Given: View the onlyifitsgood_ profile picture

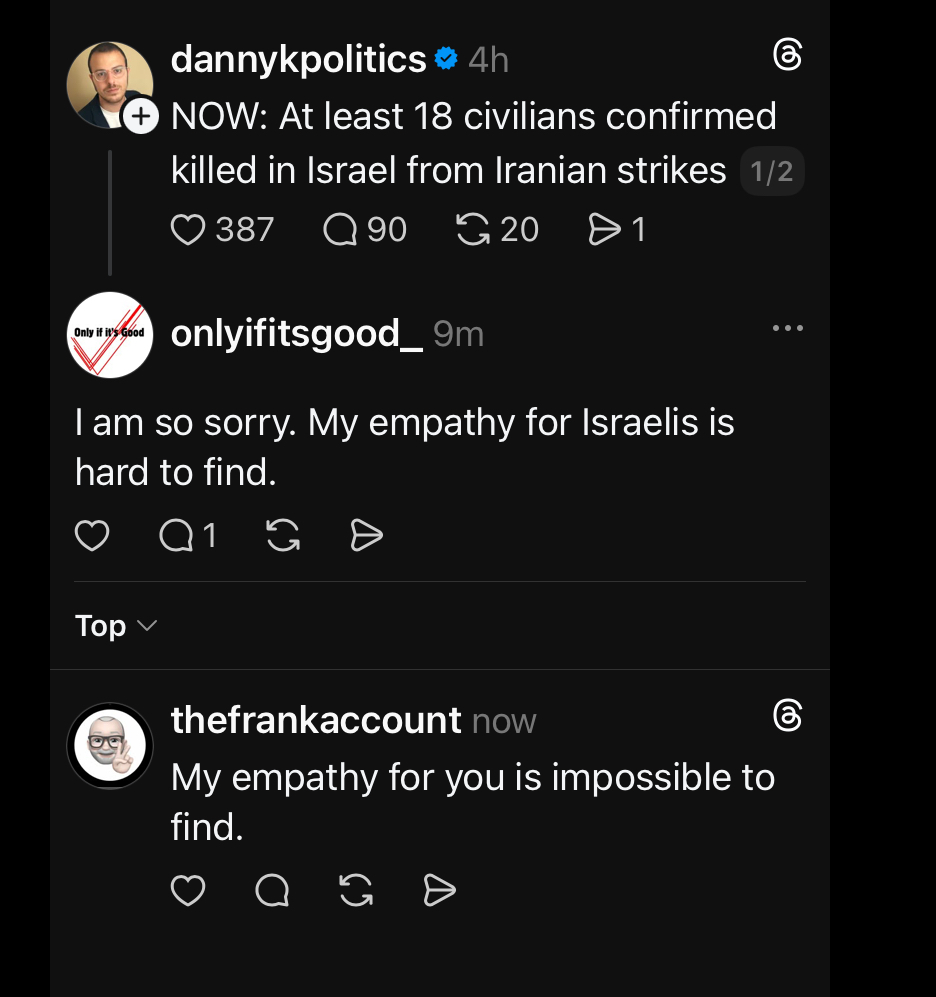Looking at the screenshot, I should click(110, 334).
